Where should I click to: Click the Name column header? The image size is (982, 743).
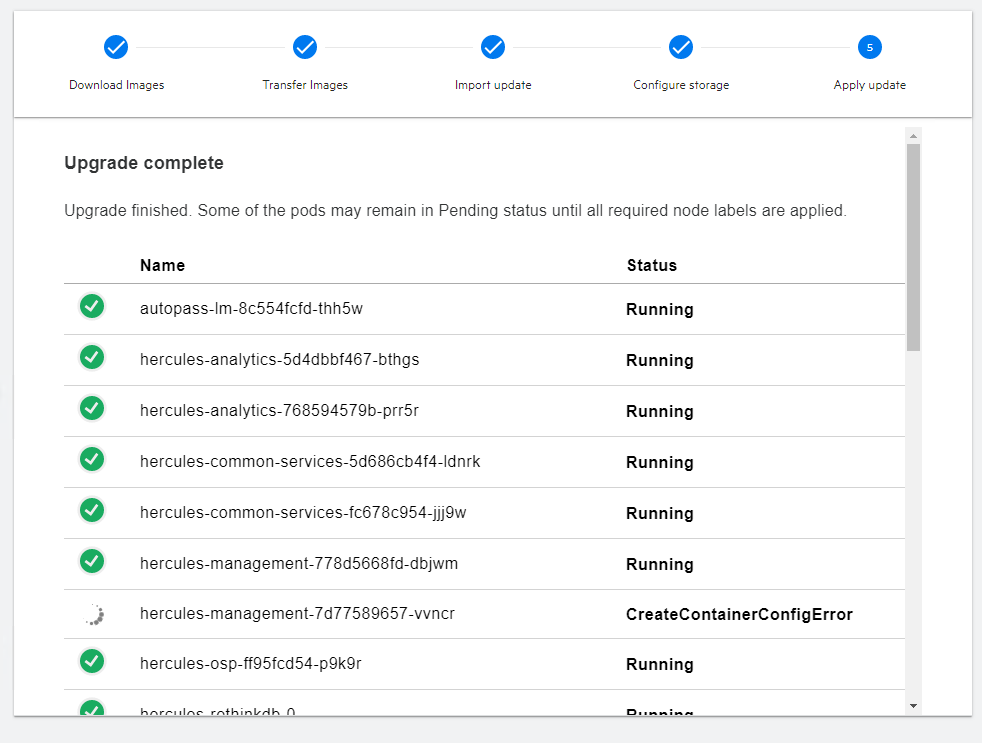[162, 265]
